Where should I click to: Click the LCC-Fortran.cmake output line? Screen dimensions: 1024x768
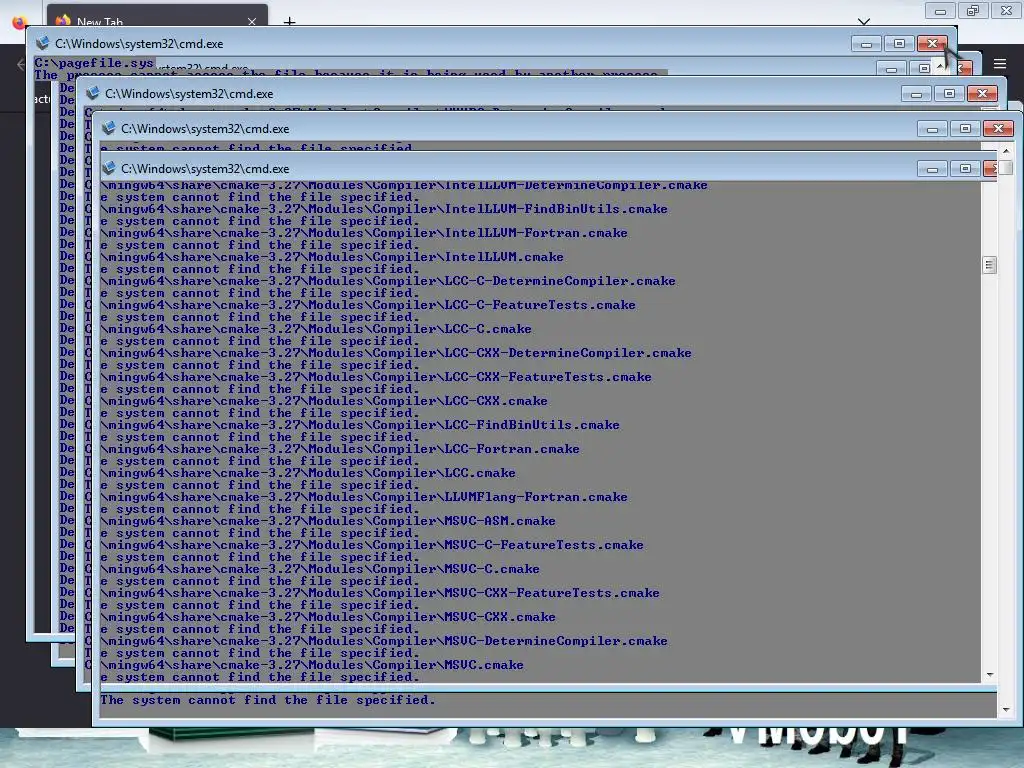340,449
